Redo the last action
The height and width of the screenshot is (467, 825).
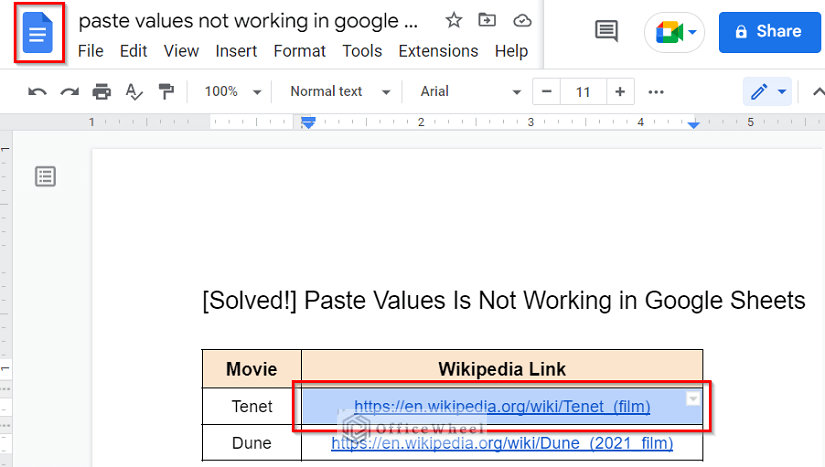pyautogui.click(x=69, y=92)
